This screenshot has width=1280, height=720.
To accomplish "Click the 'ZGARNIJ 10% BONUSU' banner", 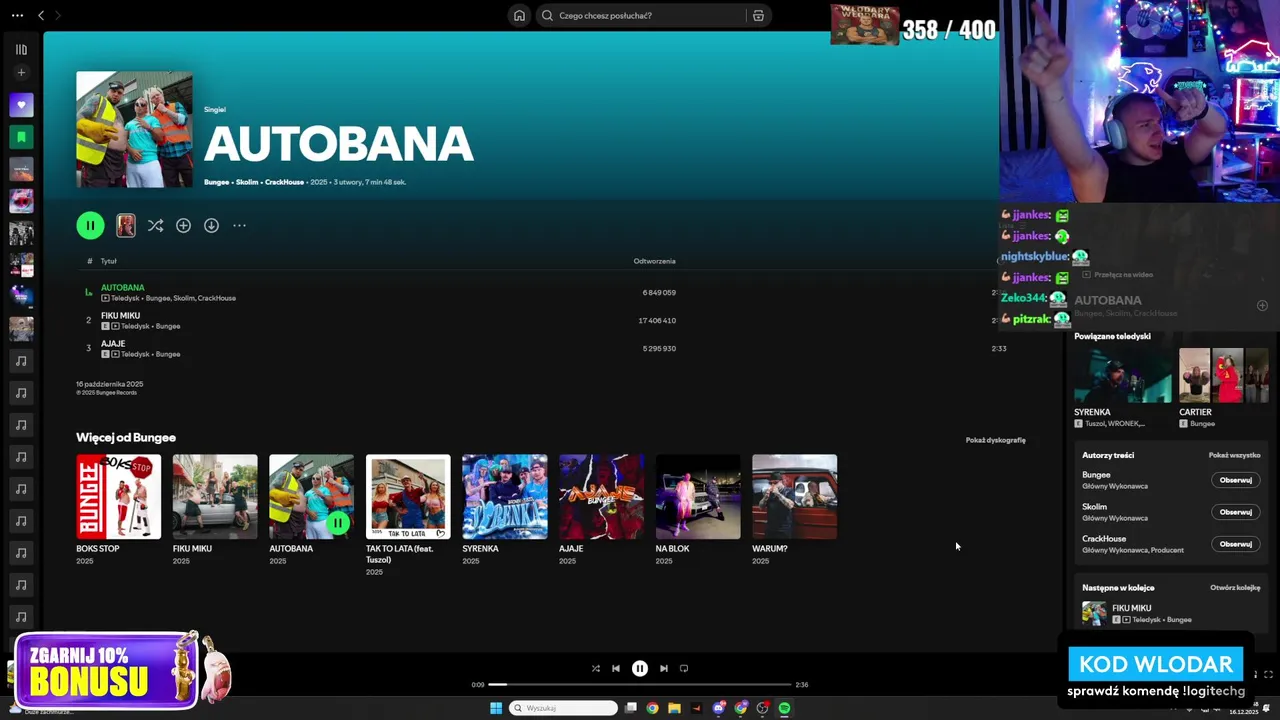I will (120, 672).
